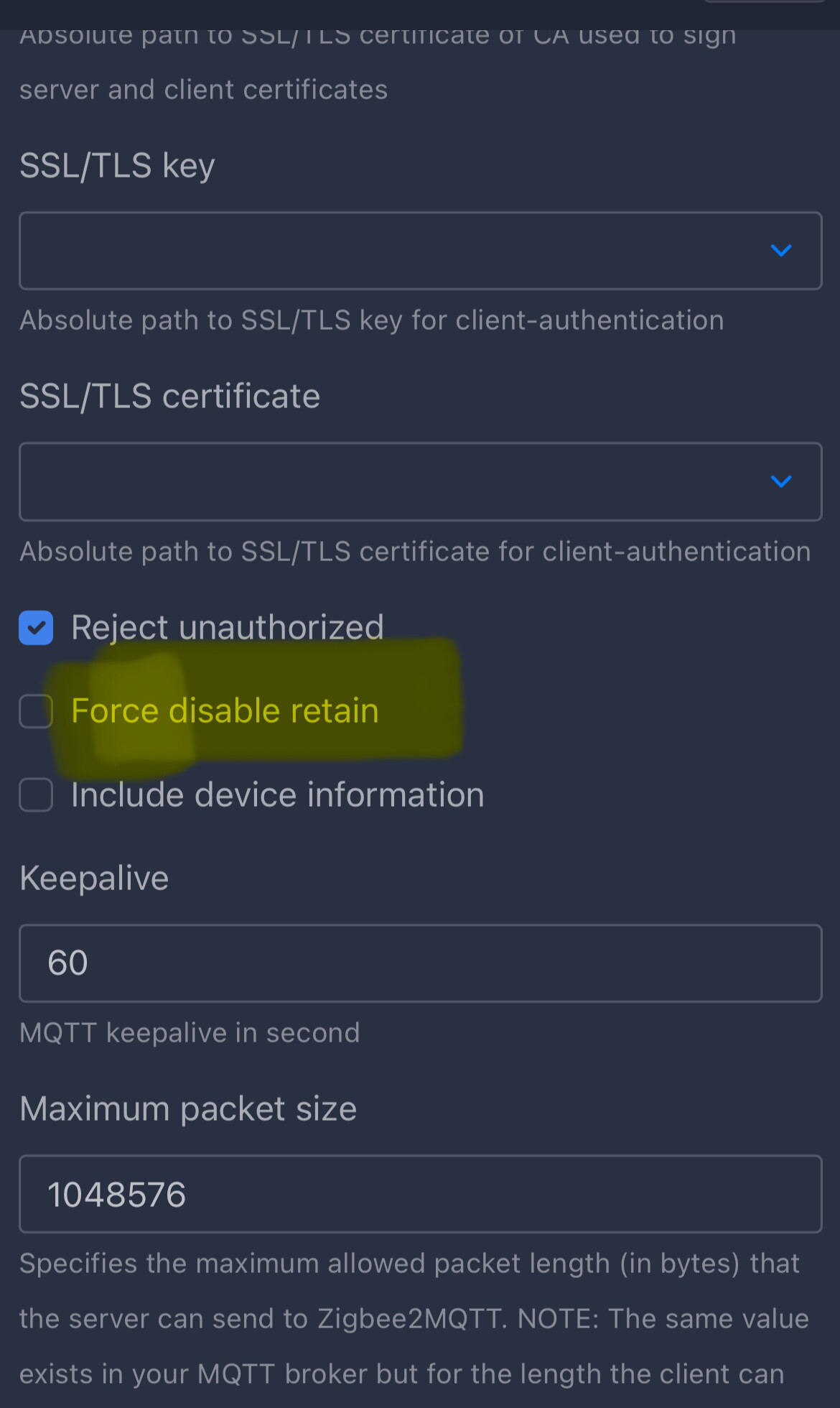Click the SSL/TLS key heading
The image size is (840, 1408).
click(117, 166)
